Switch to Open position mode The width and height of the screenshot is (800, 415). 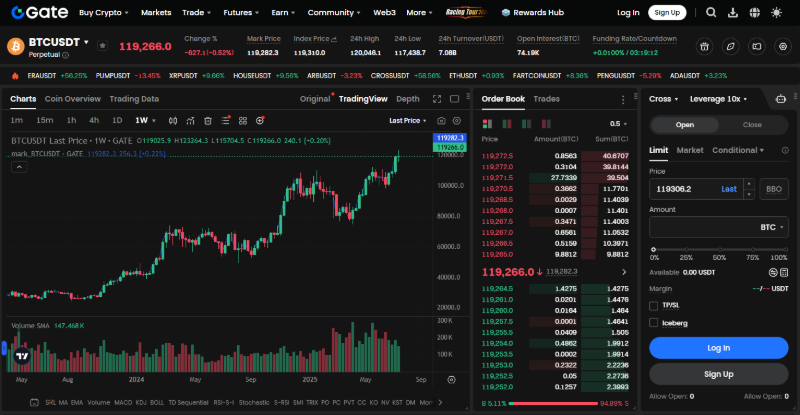(x=685, y=125)
